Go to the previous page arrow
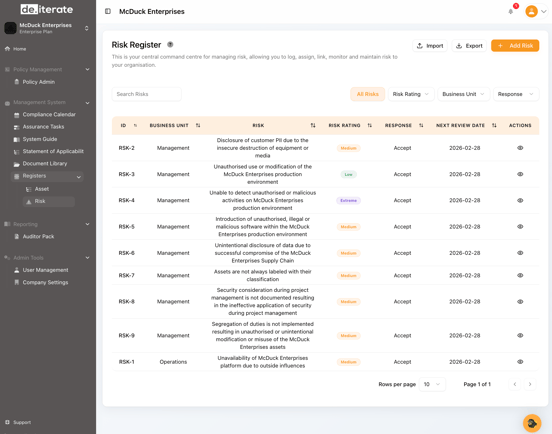 tap(515, 384)
